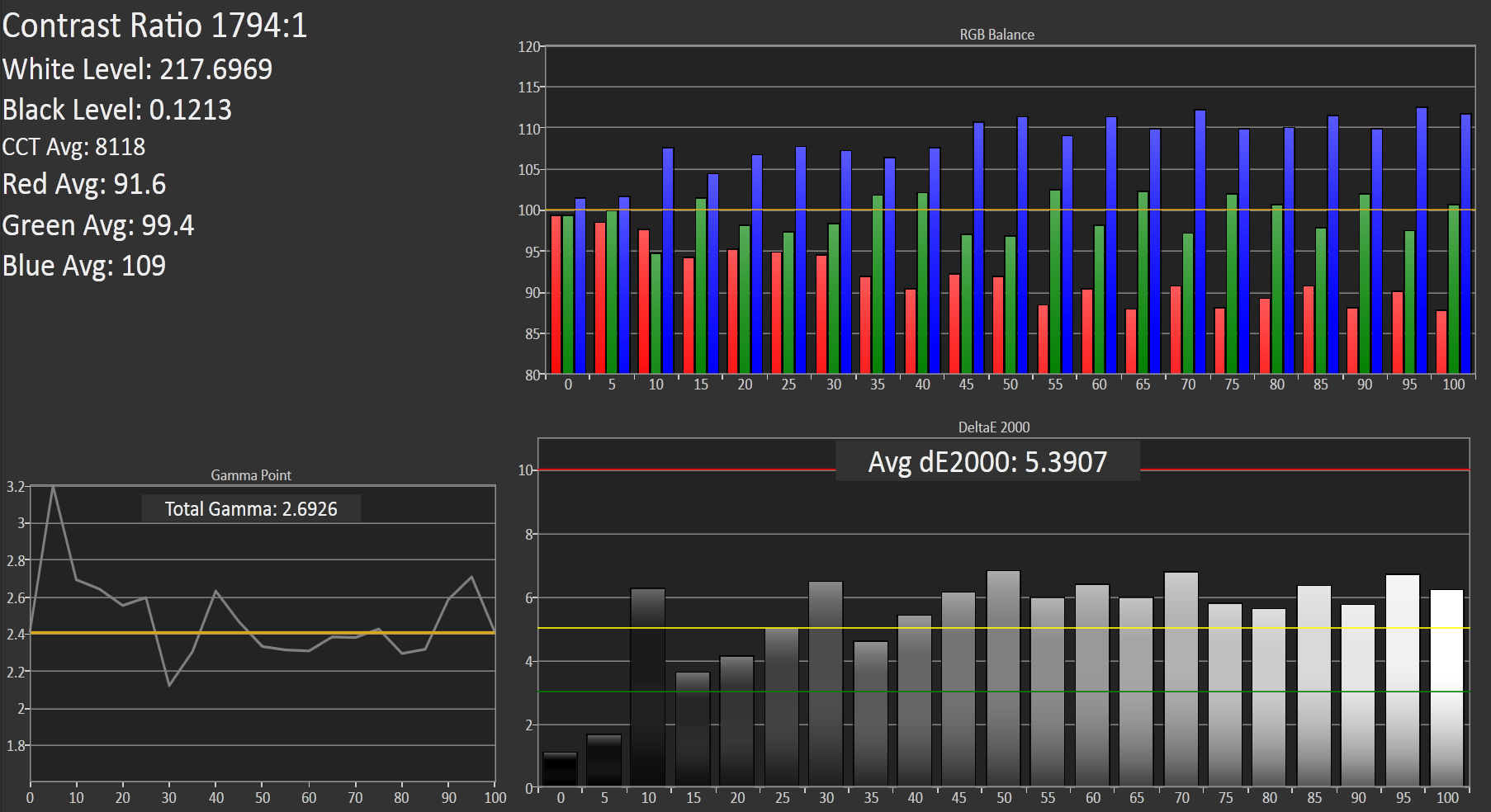Click the Blue Avg: 109 readout
The width and height of the screenshot is (1491, 812).
coord(84,266)
